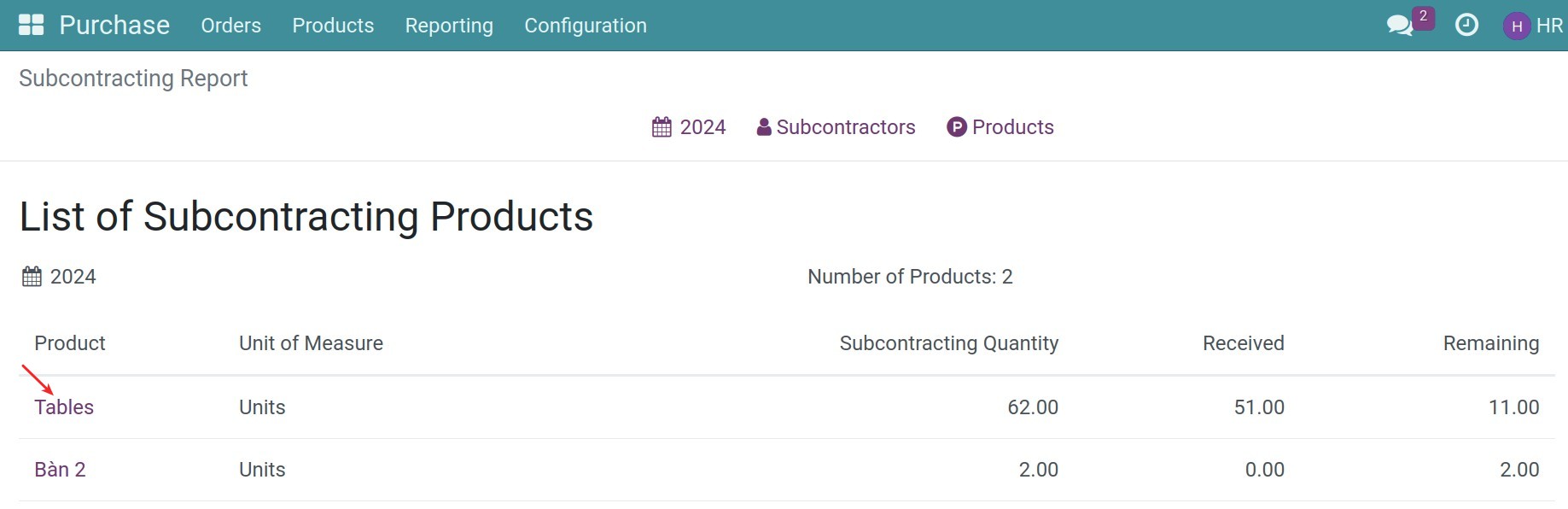Open the Subcontractors filter dropdown

(x=845, y=127)
